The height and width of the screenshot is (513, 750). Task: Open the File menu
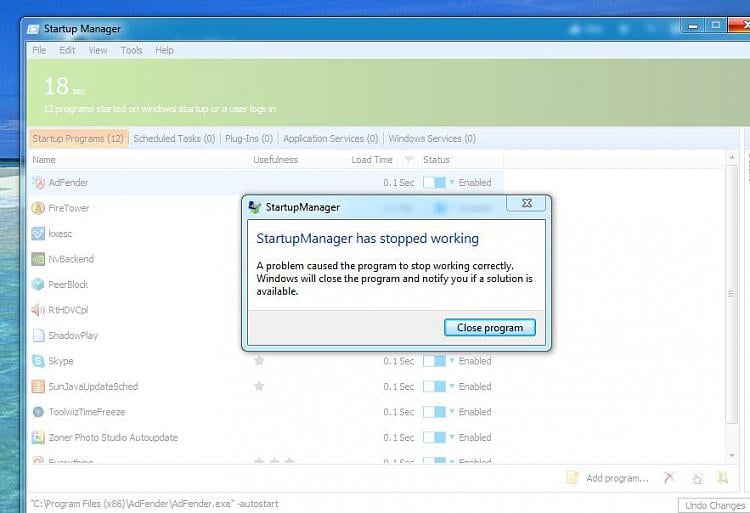coord(39,50)
